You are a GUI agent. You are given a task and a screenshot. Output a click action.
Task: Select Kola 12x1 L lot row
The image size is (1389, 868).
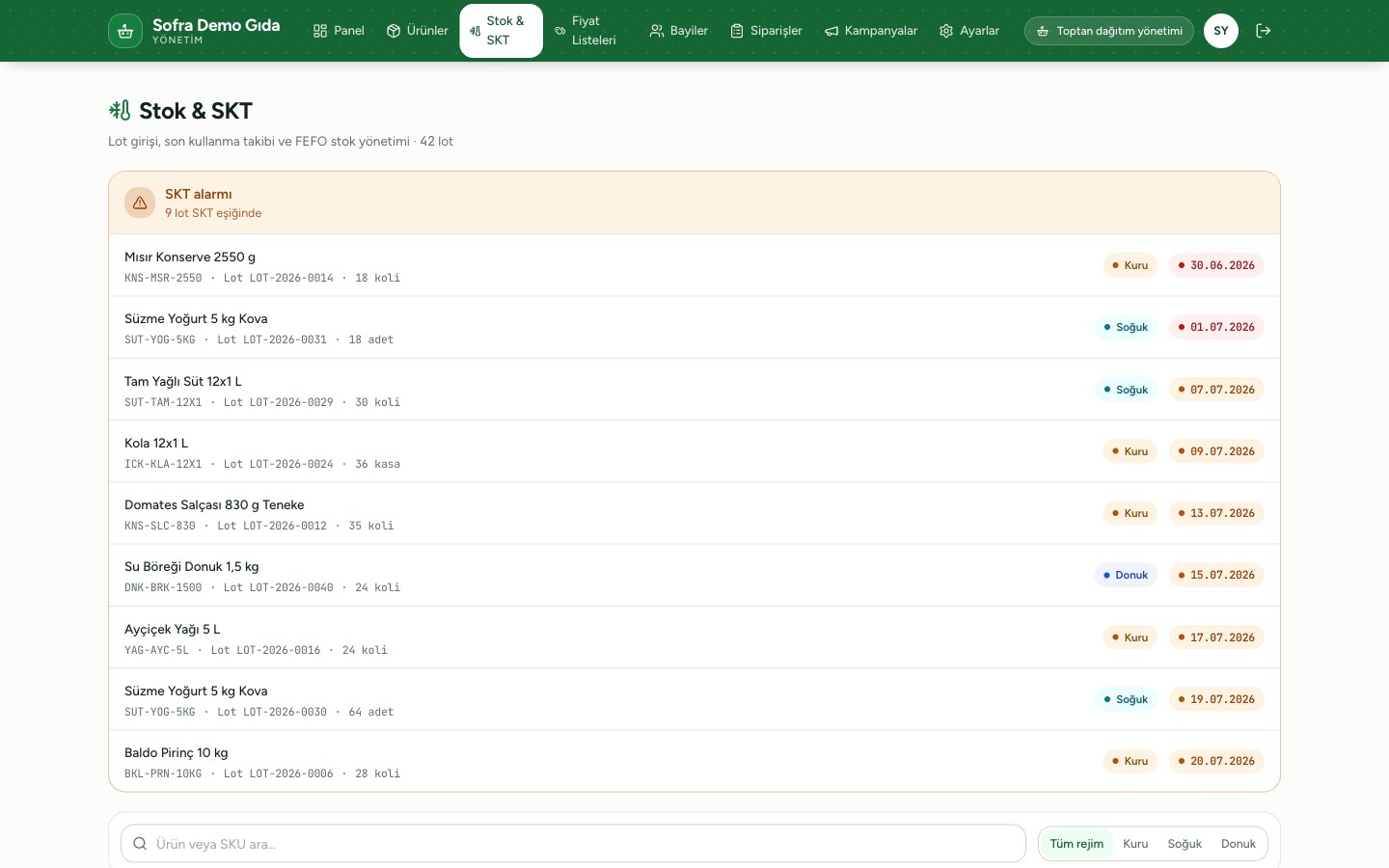point(694,451)
